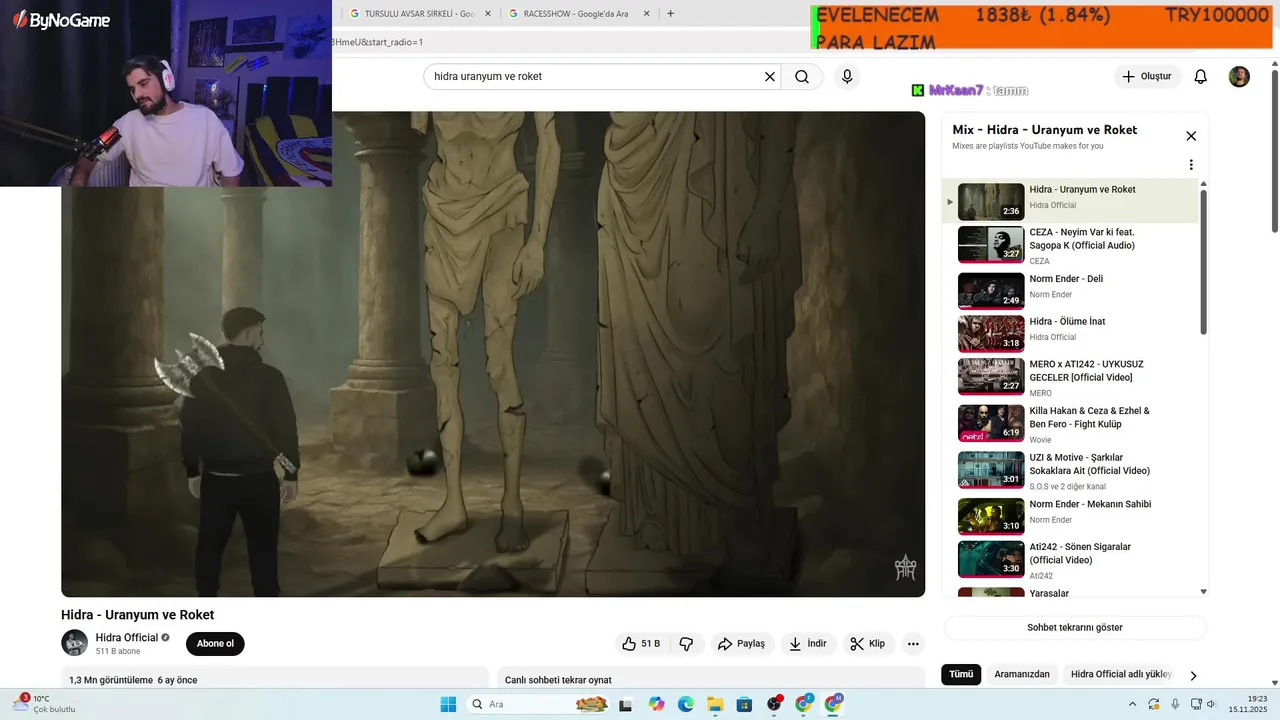Open the YouTube notifications bell
Viewport: 1280px width, 720px height.
pos(1201,77)
